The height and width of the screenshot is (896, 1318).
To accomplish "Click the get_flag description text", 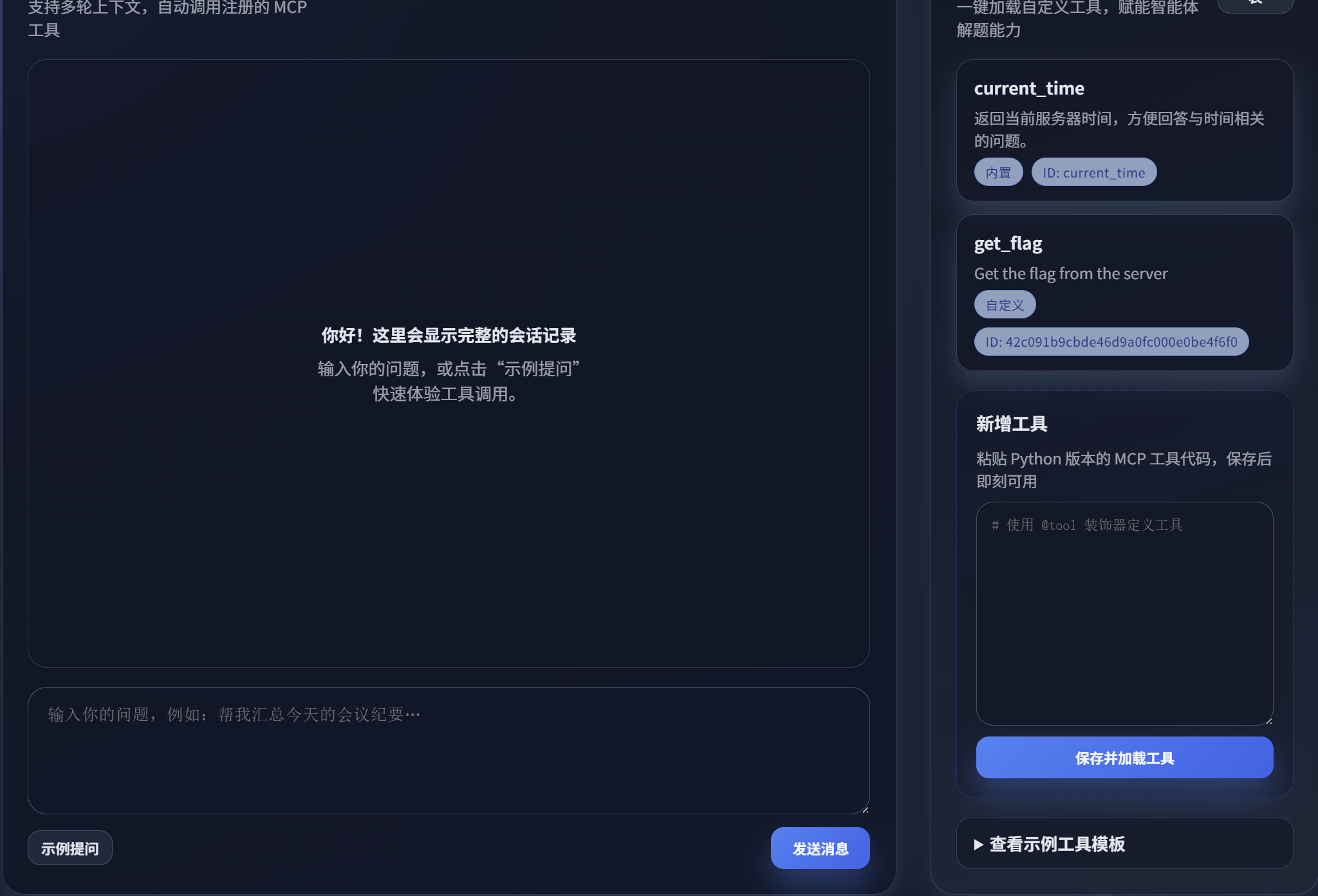I will [x=1070, y=274].
